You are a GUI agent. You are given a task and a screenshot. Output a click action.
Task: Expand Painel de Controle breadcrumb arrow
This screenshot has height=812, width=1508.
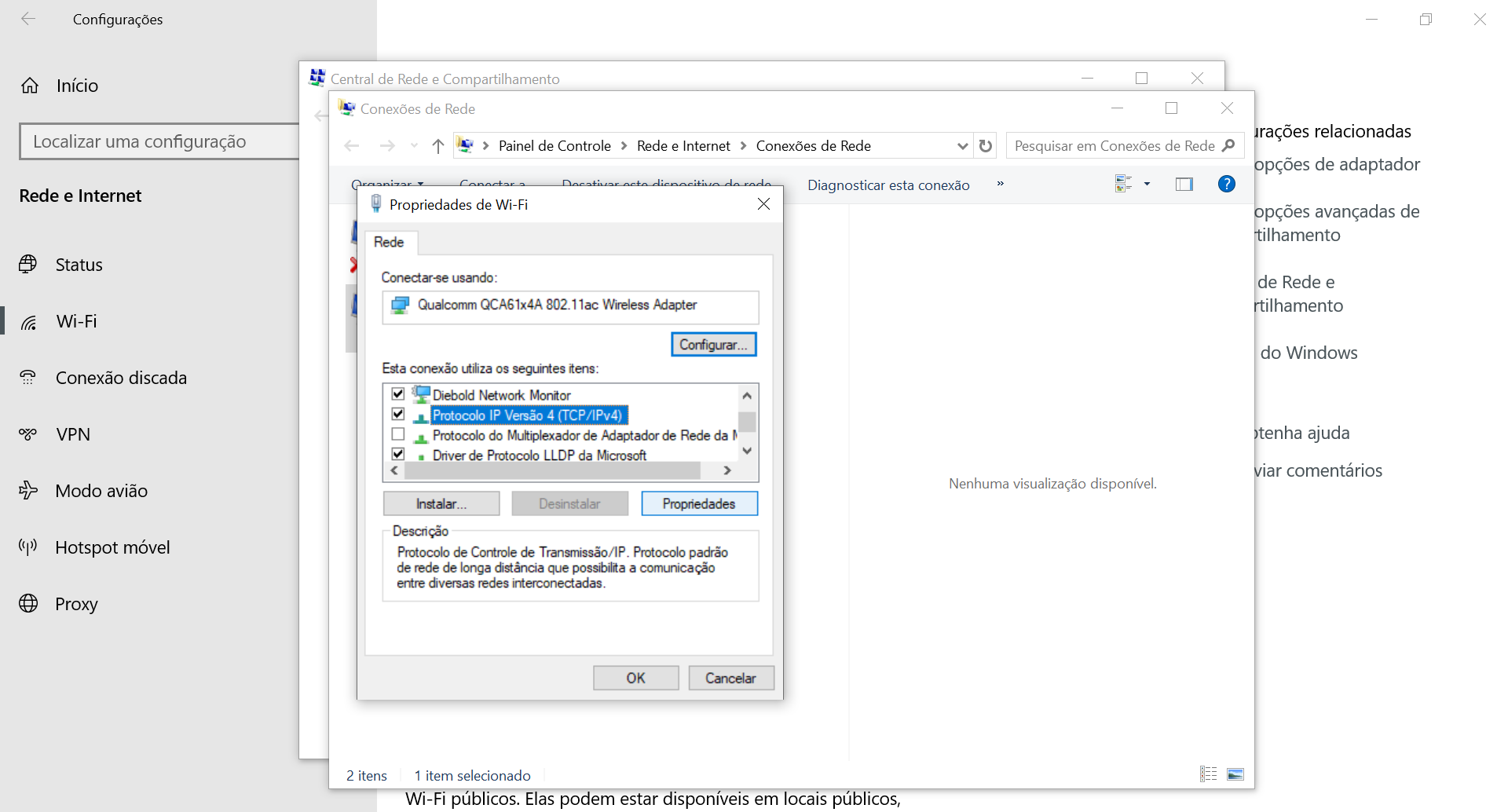pos(624,145)
